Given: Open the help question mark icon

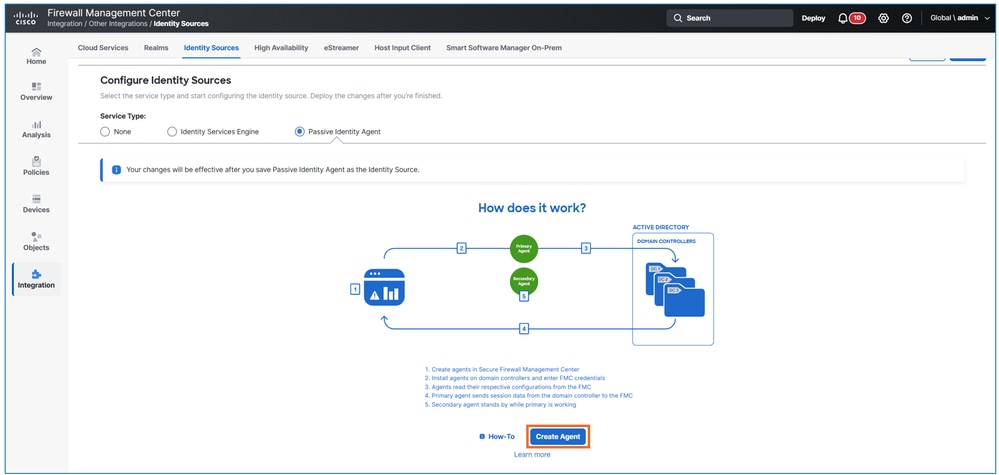Looking at the screenshot, I should (x=907, y=18).
